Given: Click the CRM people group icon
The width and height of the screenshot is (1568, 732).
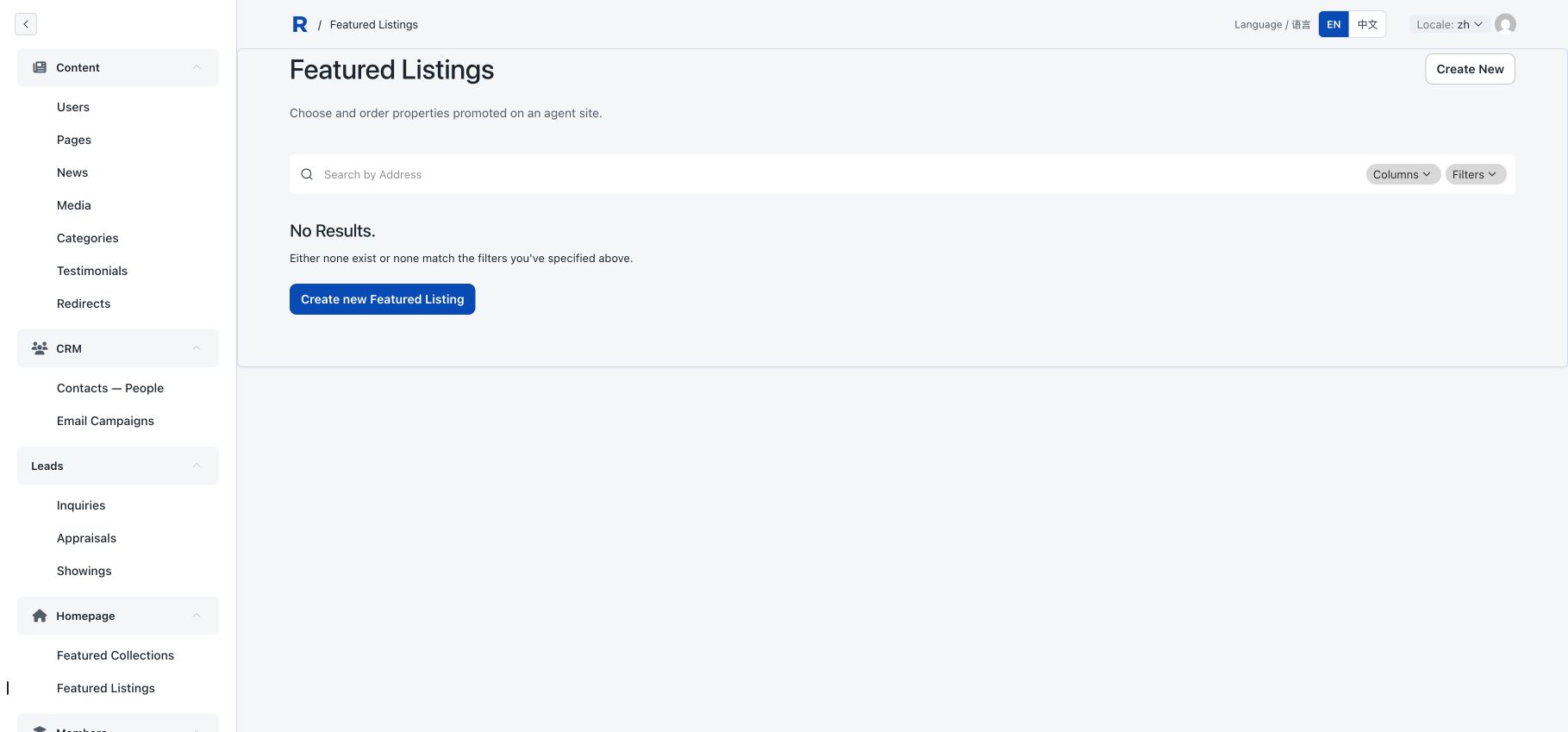Looking at the screenshot, I should point(40,348).
